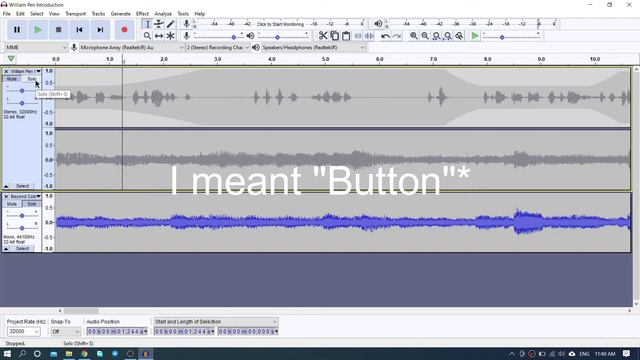The image size is (640, 360).
Task: Open the Analyze menu
Action: click(x=163, y=13)
